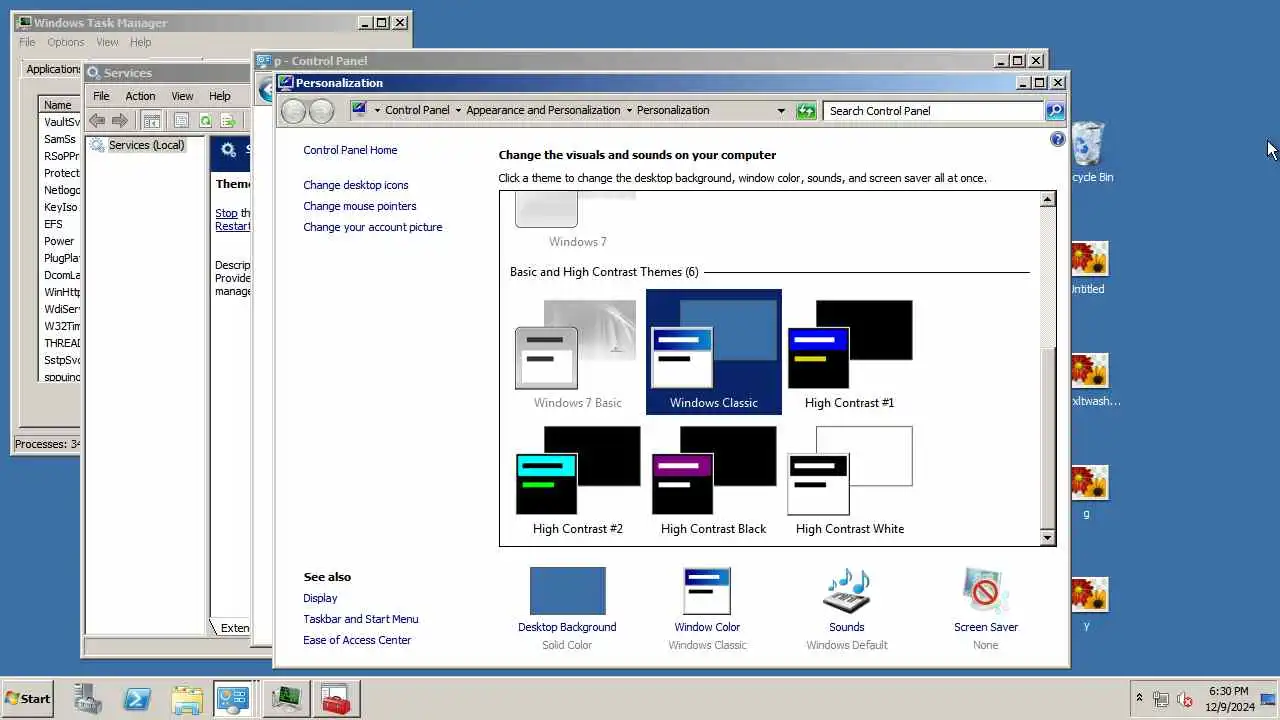
Task: Click Services toolbar back arrow
Action: (x=97, y=121)
